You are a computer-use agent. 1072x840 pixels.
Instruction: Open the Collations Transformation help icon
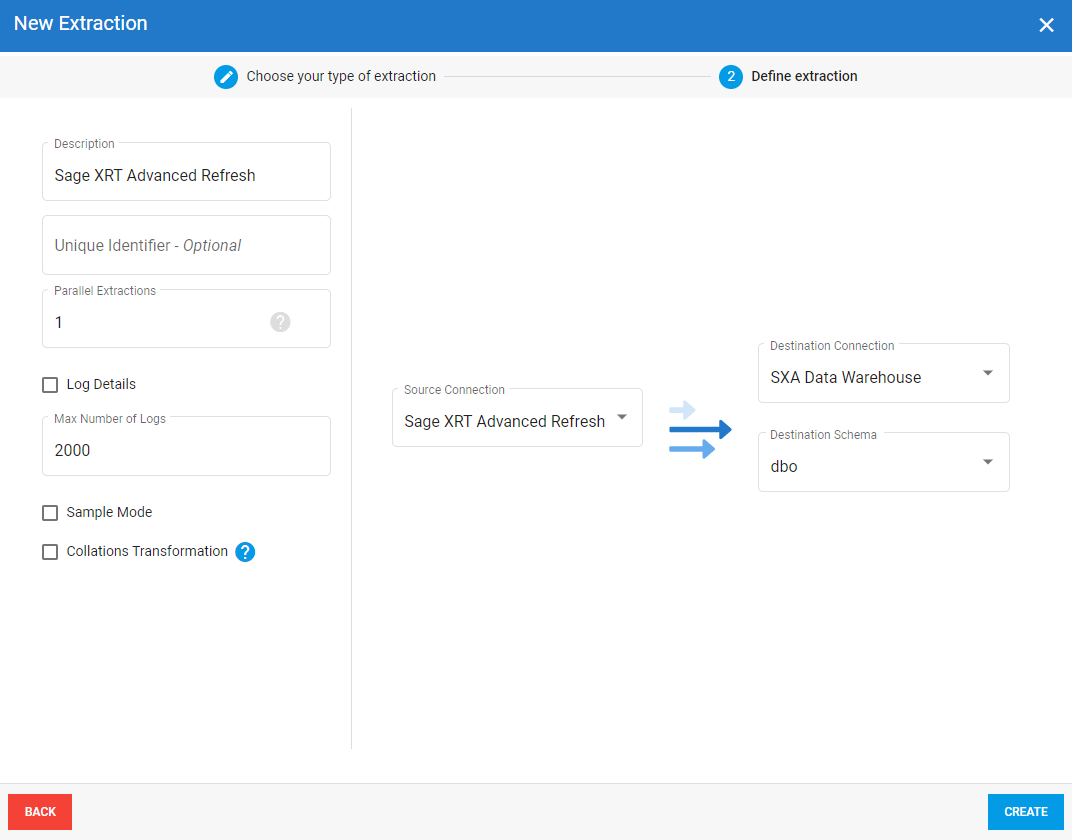coord(245,552)
